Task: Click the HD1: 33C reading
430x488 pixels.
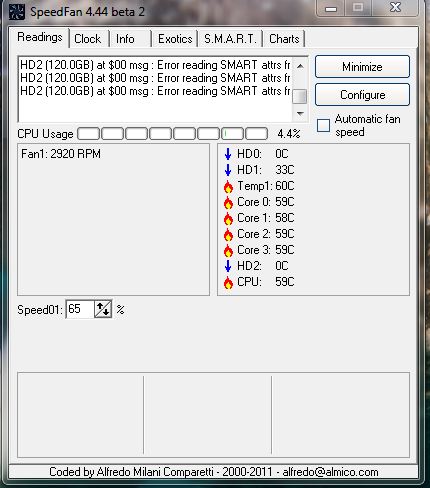Action: [266, 170]
